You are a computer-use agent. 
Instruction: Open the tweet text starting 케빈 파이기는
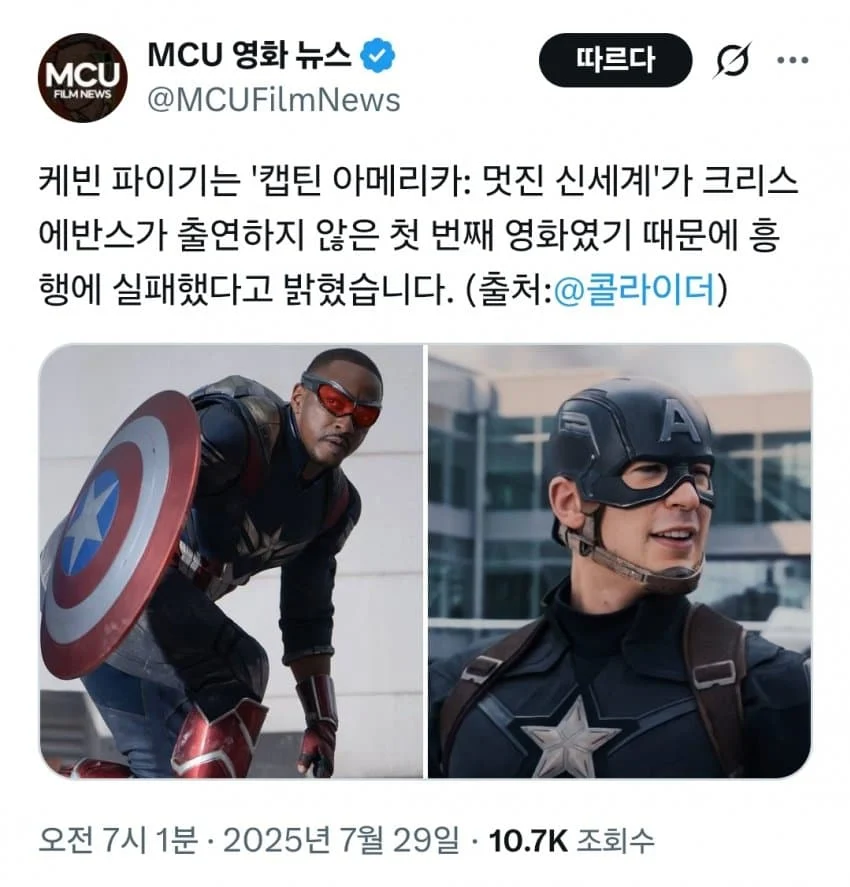417,235
